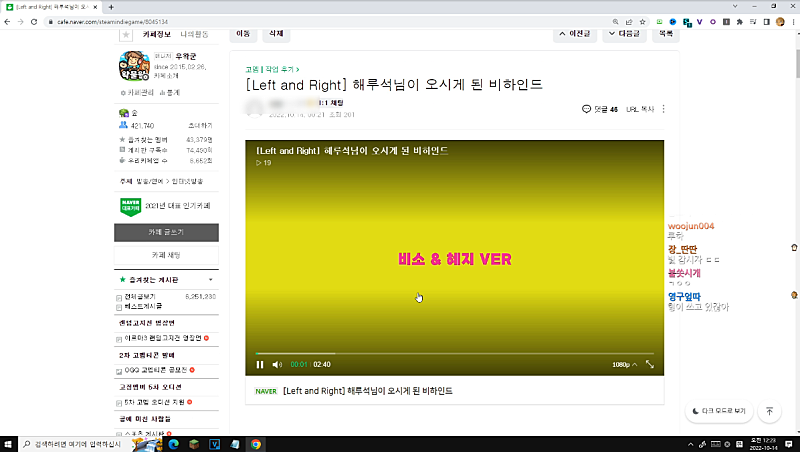Open the NAVER video link below the player
800x452 pixels.
coord(367,391)
